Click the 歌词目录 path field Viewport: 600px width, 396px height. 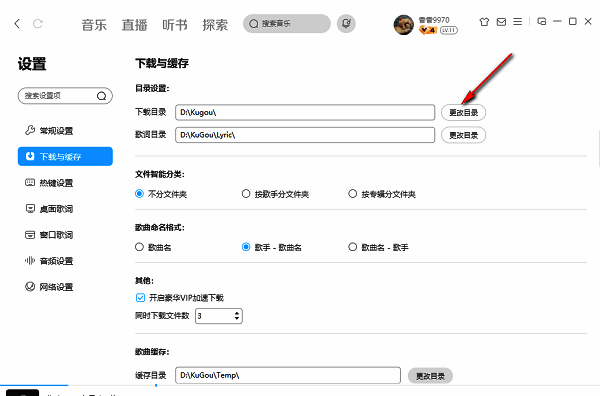tap(305, 135)
